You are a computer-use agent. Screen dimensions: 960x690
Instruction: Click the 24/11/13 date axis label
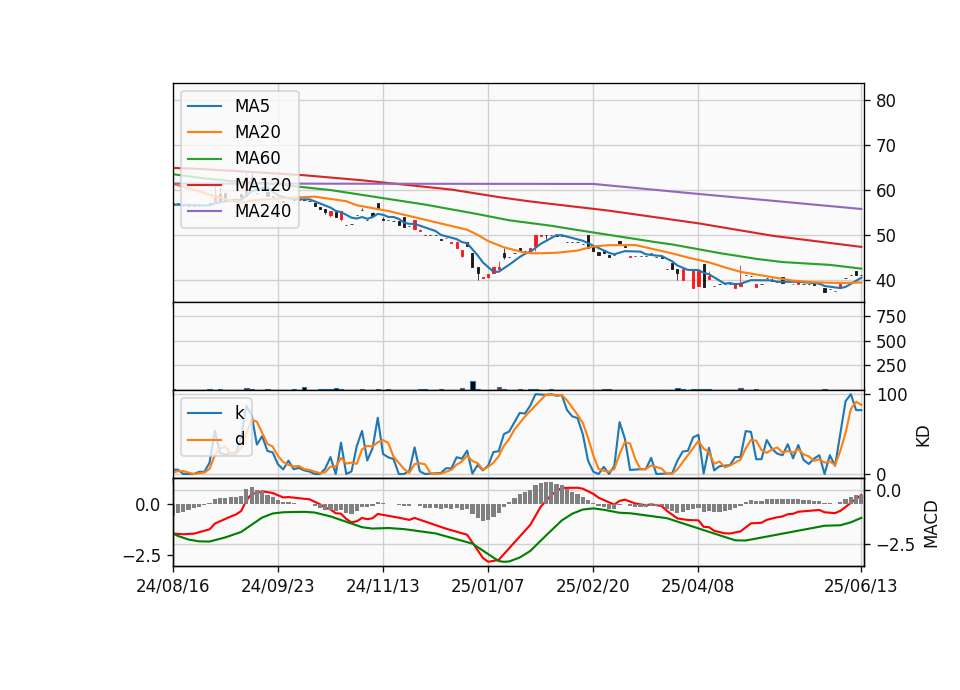click(x=383, y=586)
